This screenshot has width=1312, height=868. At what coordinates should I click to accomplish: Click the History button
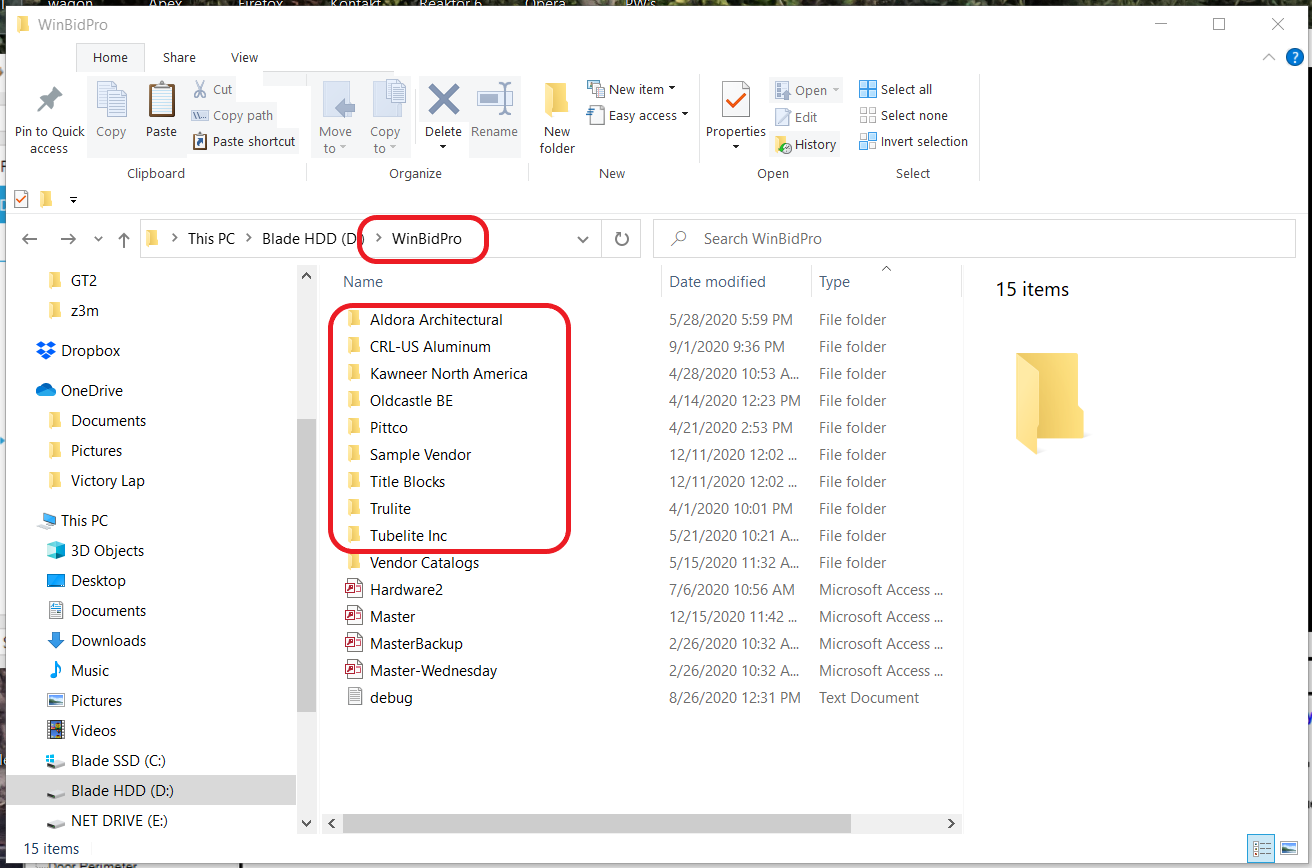pyautogui.click(x=806, y=144)
